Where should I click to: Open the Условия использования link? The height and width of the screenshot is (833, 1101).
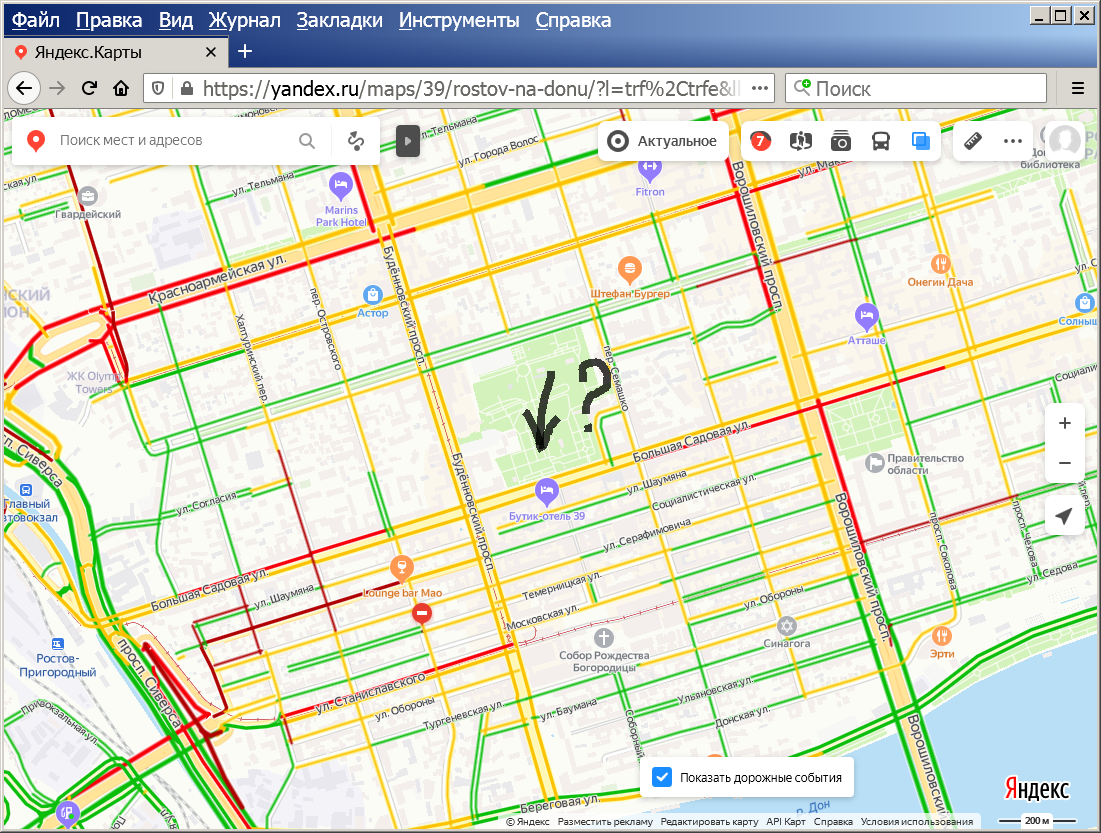[x=917, y=822]
